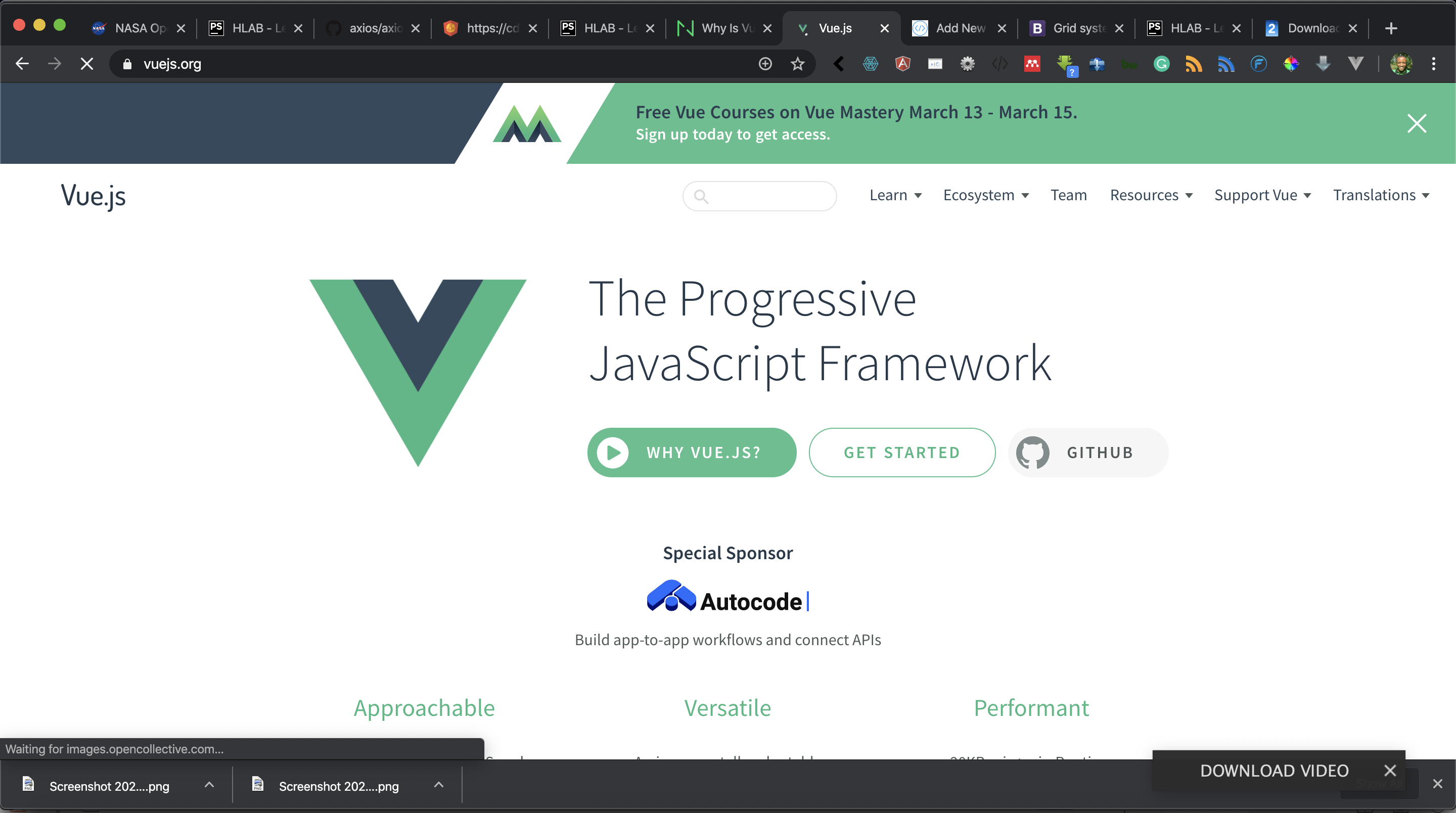This screenshot has height=813, width=1456.
Task: Close the DOWNLOAD VIDEO popup
Action: pyautogui.click(x=1390, y=770)
